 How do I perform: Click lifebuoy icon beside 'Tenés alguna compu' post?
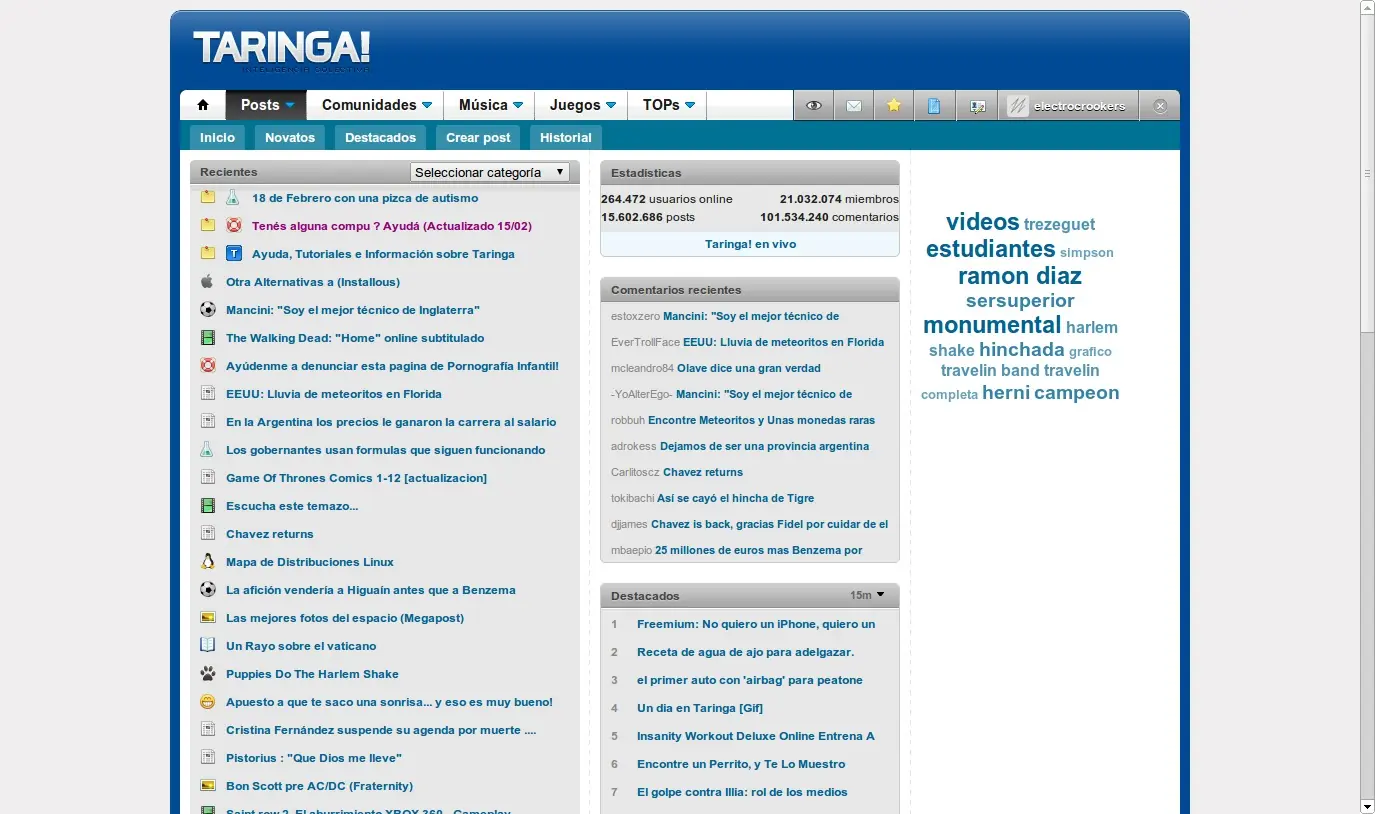click(x=234, y=226)
